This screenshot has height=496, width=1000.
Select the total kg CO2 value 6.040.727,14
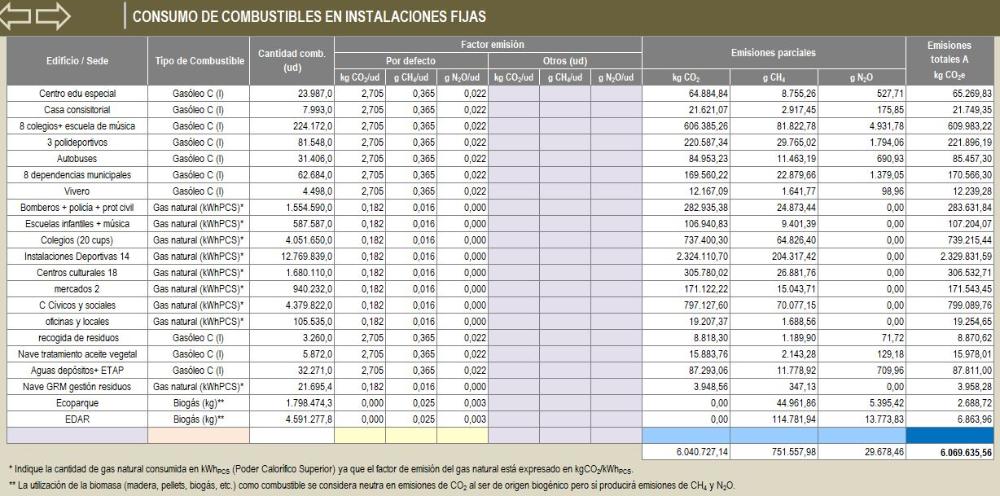[x=686, y=452]
